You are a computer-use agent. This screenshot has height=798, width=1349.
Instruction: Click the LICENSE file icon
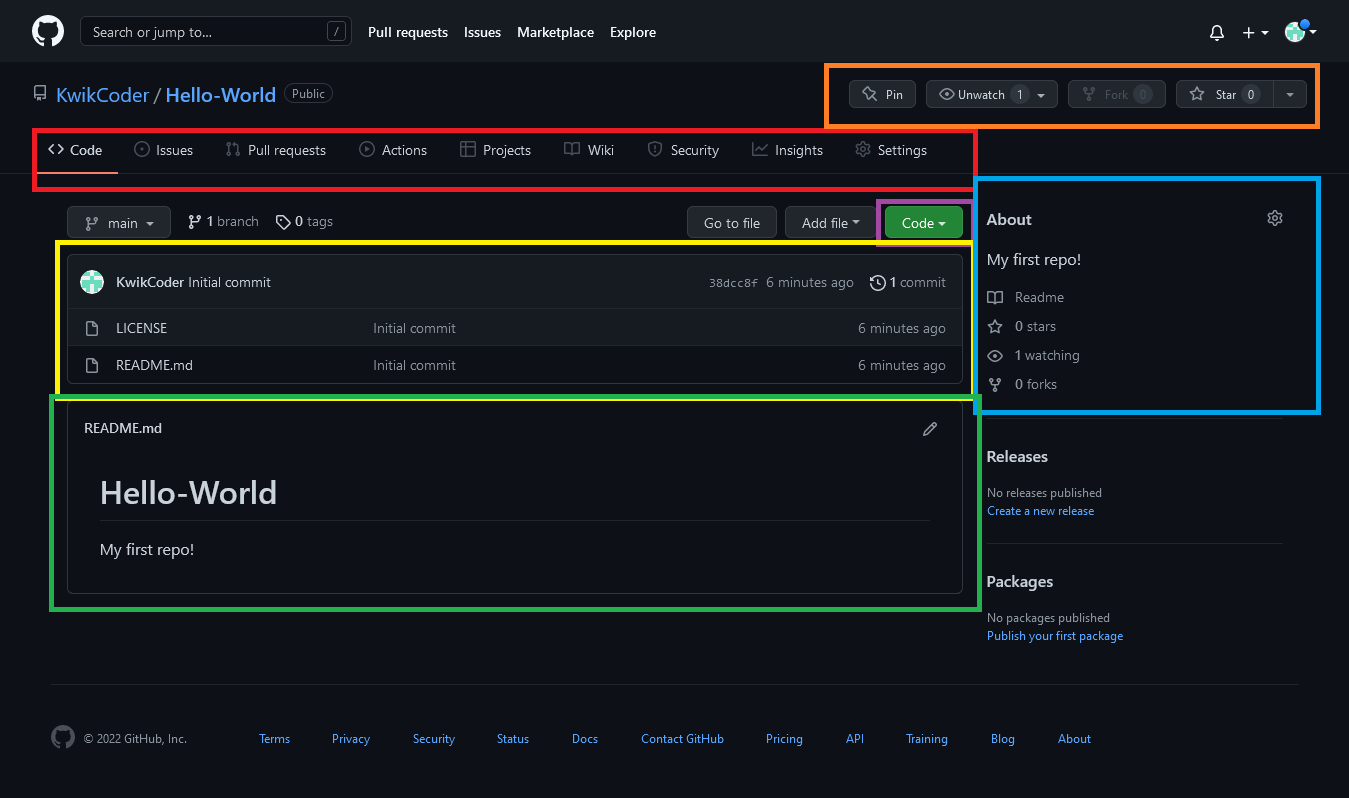92,328
